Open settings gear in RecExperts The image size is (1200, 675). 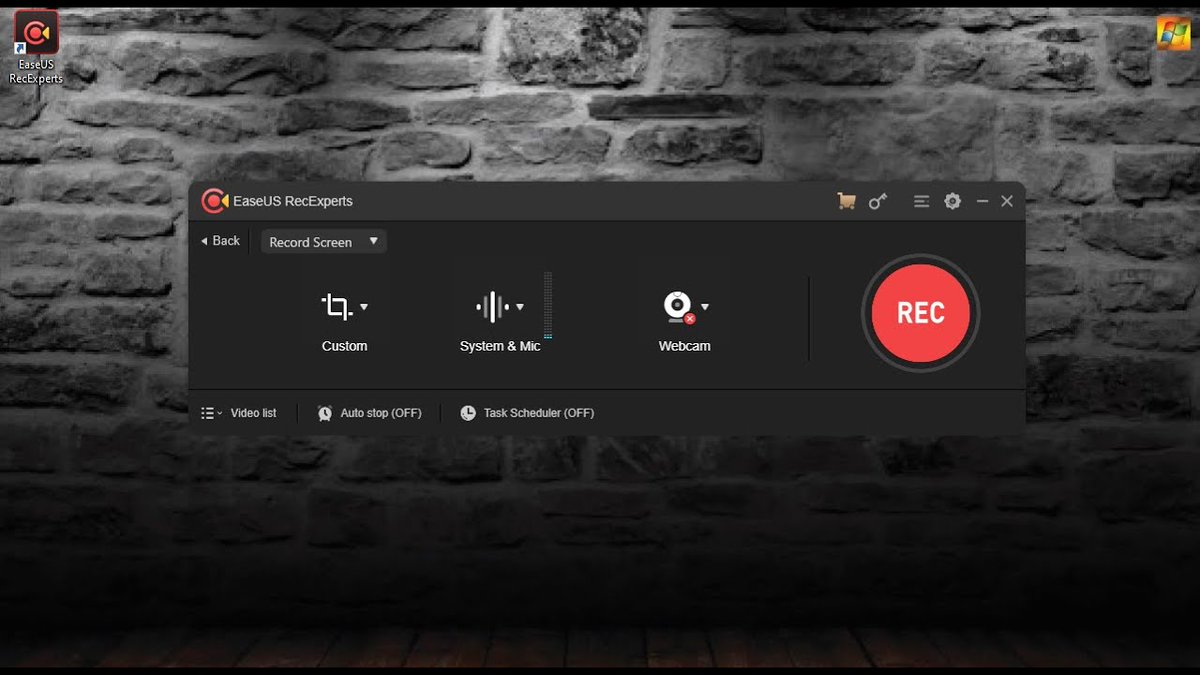click(x=952, y=201)
